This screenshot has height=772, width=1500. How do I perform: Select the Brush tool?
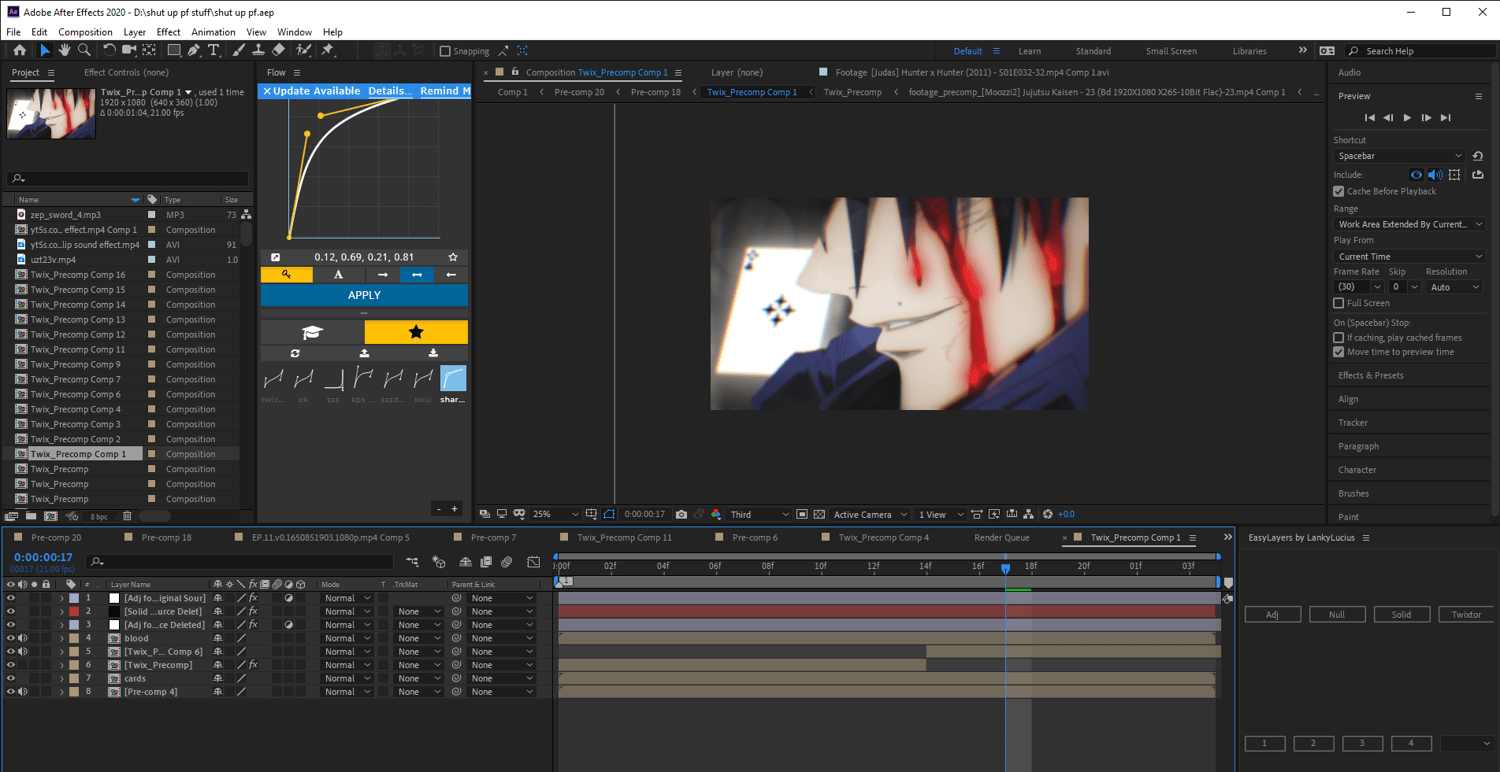tap(239, 50)
